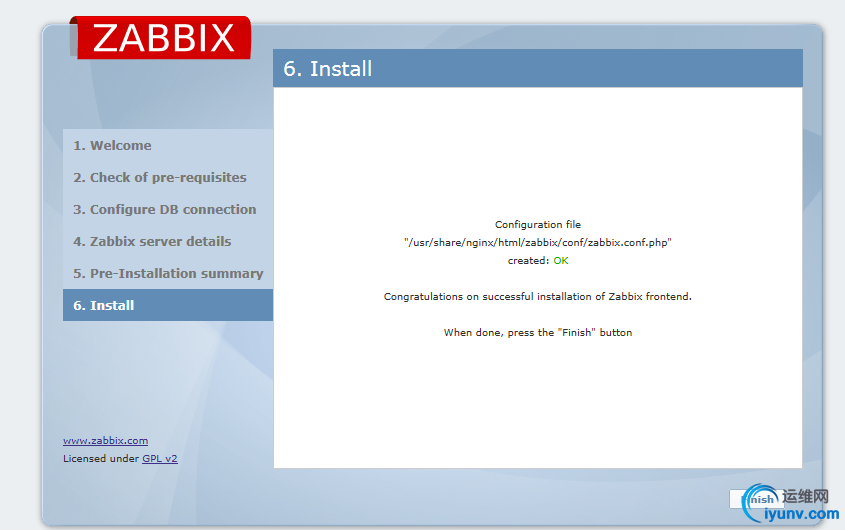Select step 1. Welcome
Viewport: 845px width, 530px height.
[x=112, y=146]
